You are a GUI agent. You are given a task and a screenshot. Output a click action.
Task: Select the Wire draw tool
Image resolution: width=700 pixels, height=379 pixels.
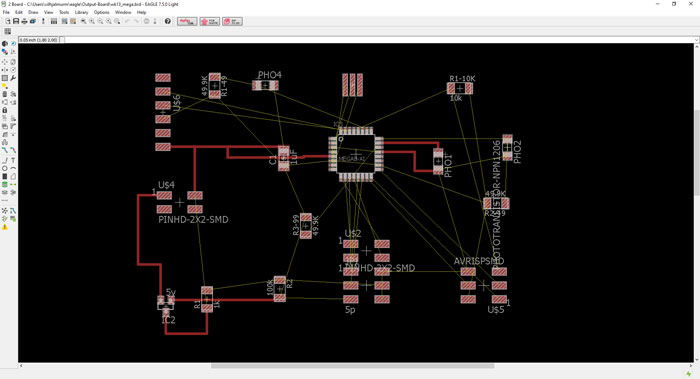(5, 159)
